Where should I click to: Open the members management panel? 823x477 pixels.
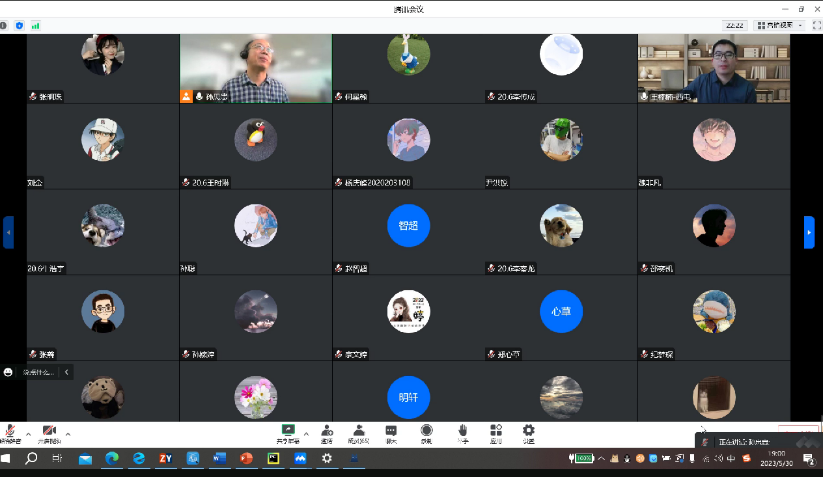coord(358,432)
